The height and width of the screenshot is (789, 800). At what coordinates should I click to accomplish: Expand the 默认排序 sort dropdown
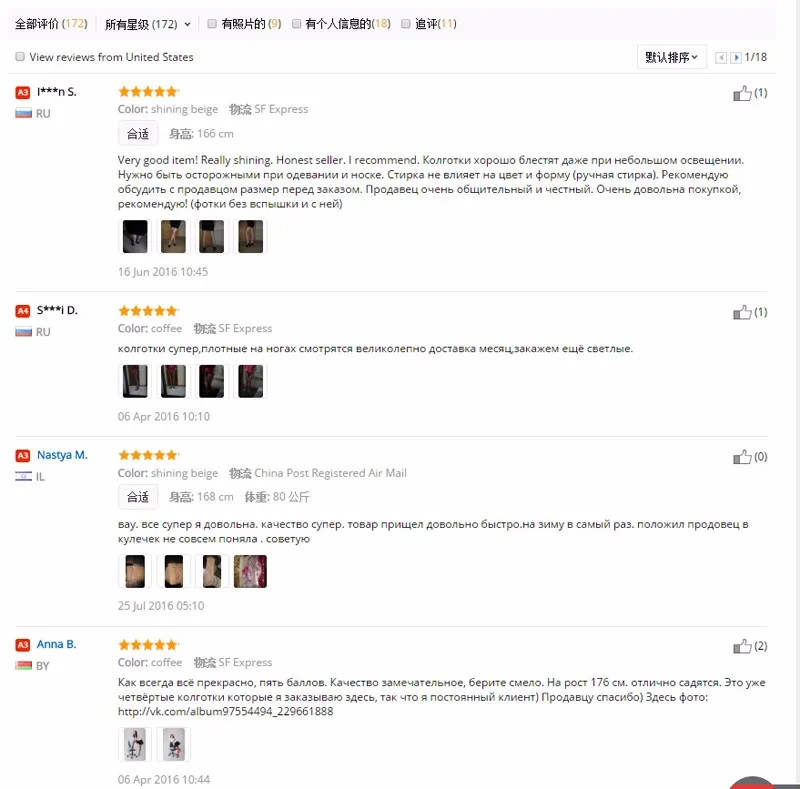pyautogui.click(x=671, y=57)
